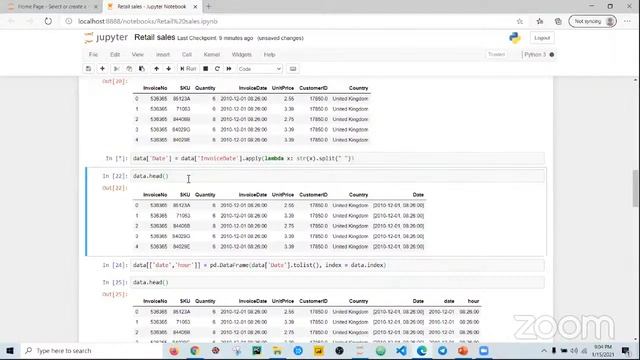The width and height of the screenshot is (640, 360).
Task: Open File Explorer from the taskbar
Action: (x=277, y=351)
